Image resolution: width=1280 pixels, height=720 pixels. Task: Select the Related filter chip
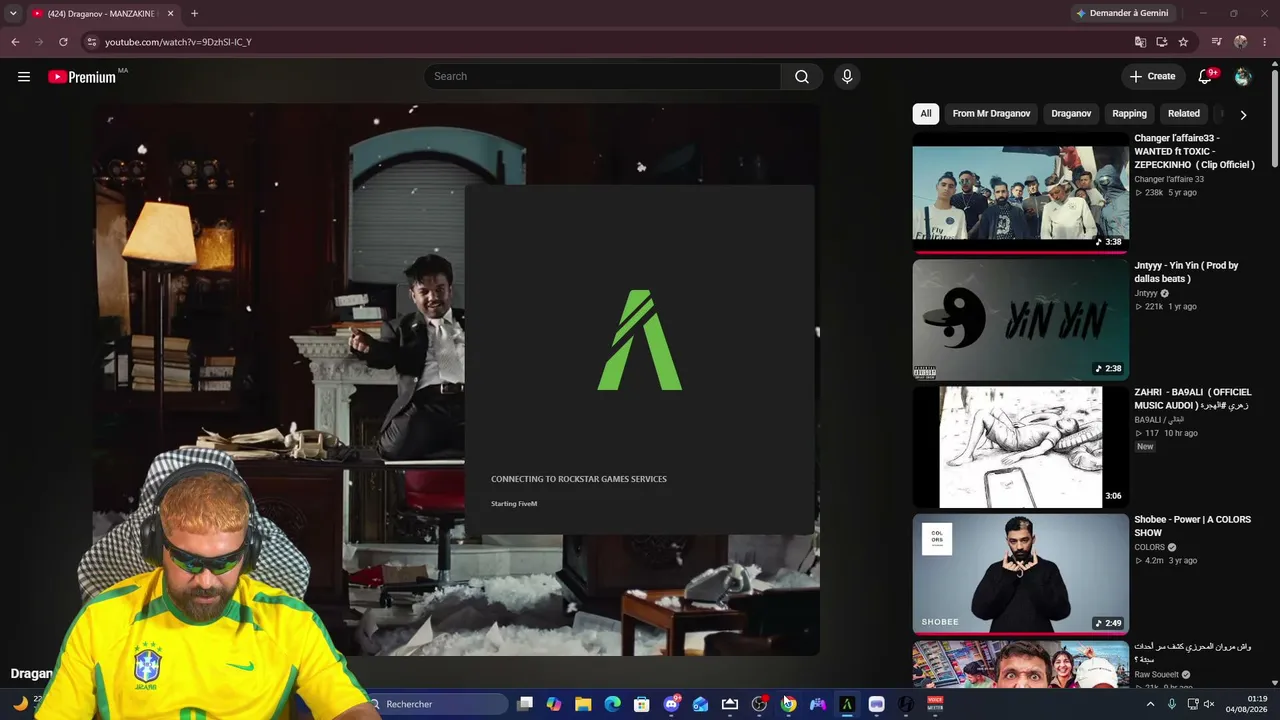1184,114
